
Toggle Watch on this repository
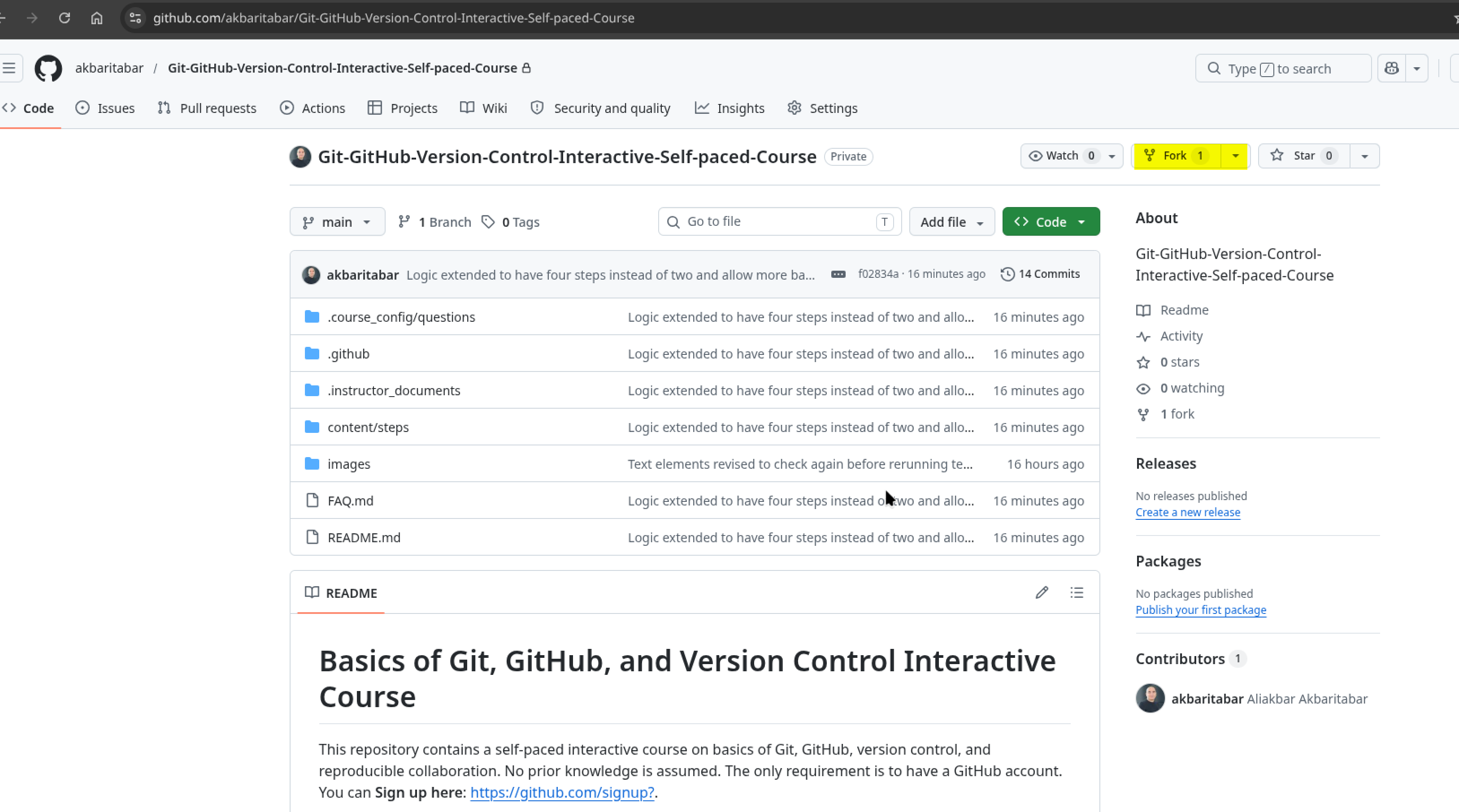pos(1061,155)
